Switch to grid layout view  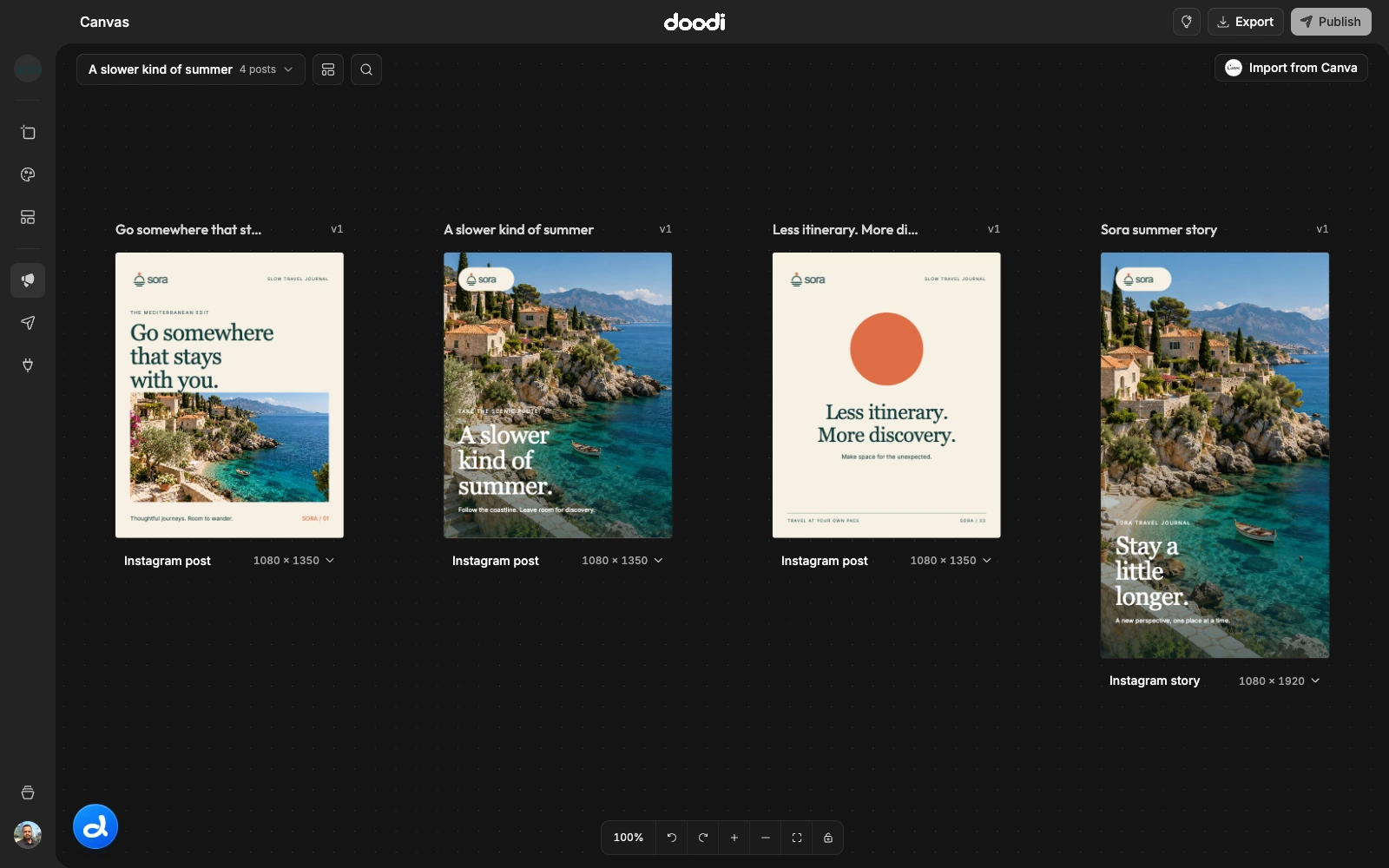tap(328, 69)
